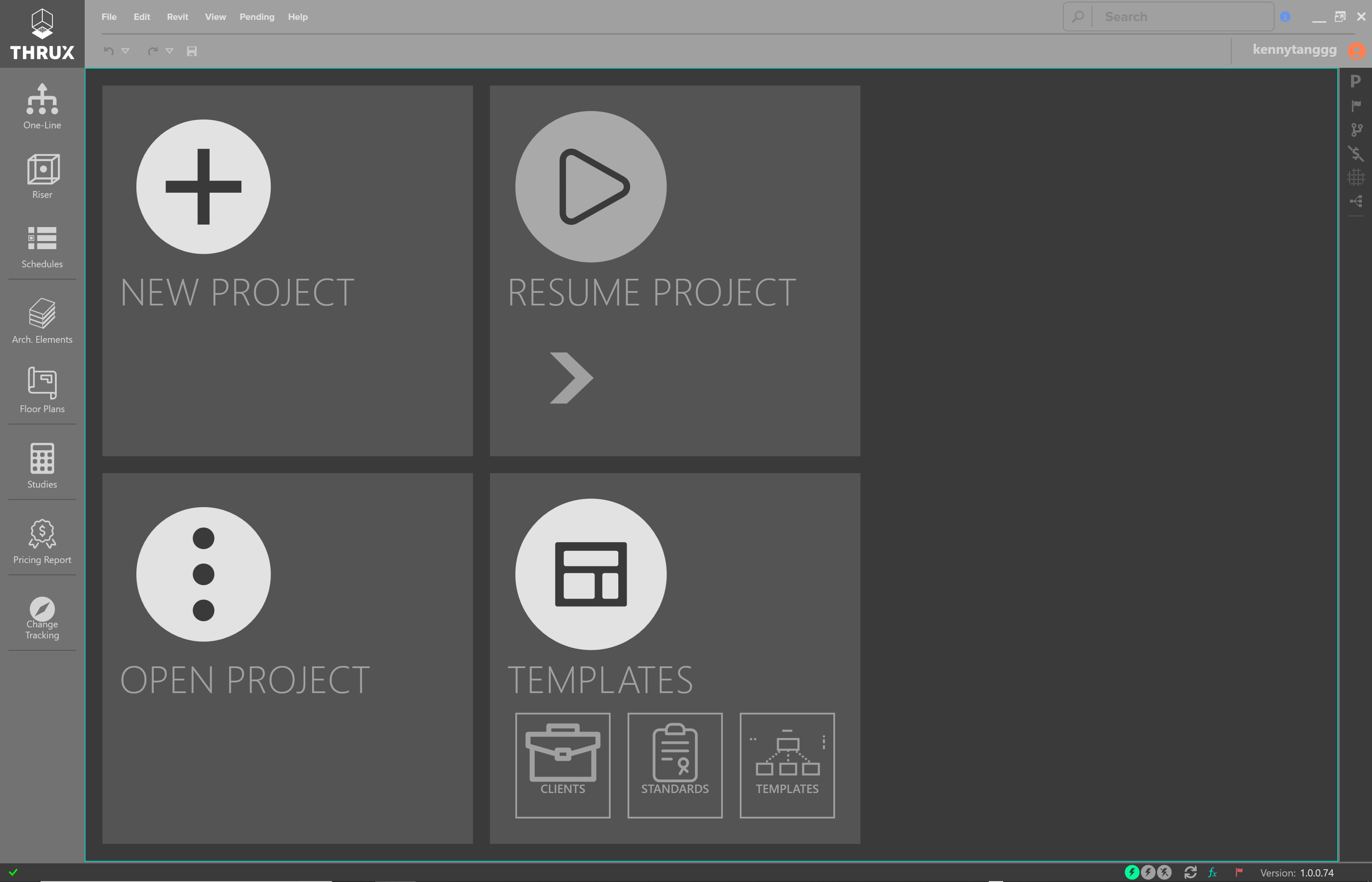Click the refresh sync icon in status bar

click(x=1191, y=872)
